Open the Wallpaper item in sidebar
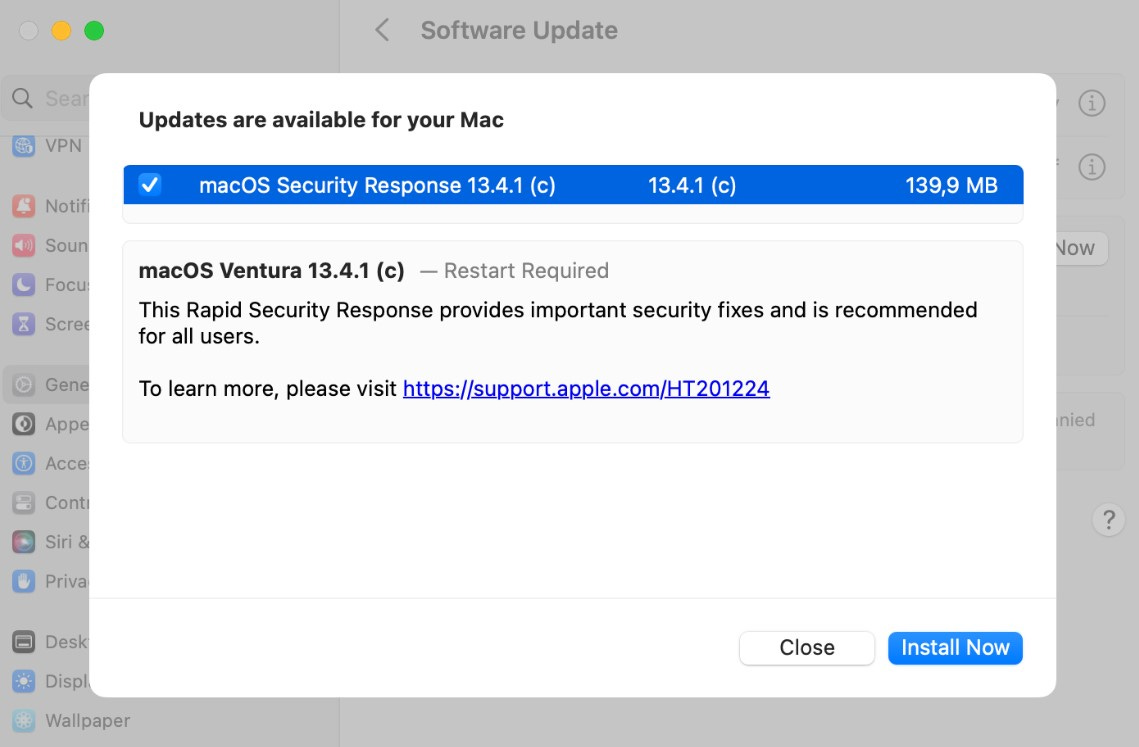Screen dimensions: 1139x747 (x=71, y=720)
